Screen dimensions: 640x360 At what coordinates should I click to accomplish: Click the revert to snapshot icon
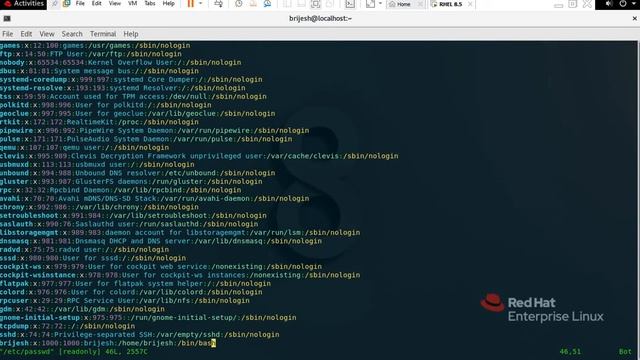click(x=253, y=4)
